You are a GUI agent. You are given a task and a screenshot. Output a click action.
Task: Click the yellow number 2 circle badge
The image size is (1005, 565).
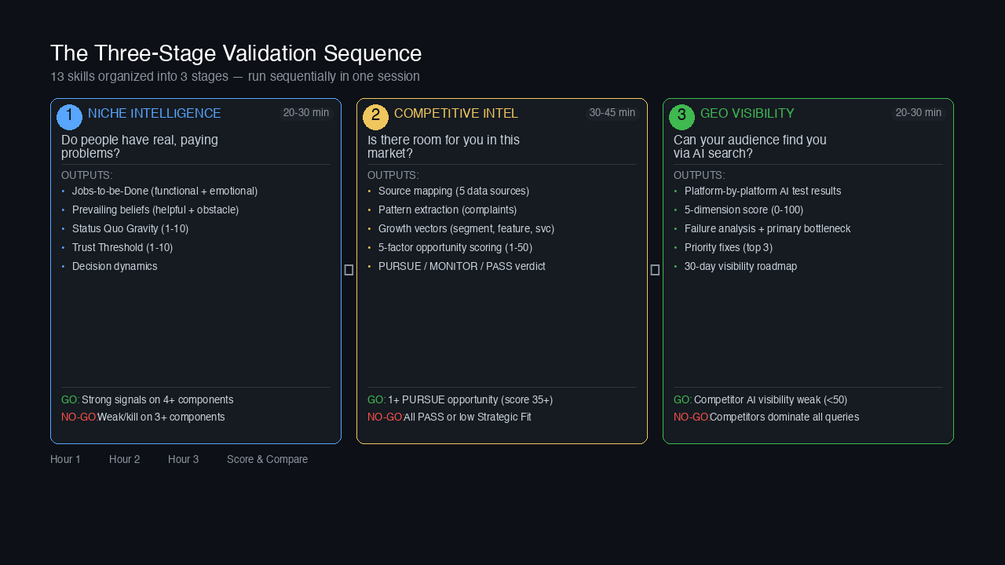[x=375, y=116]
